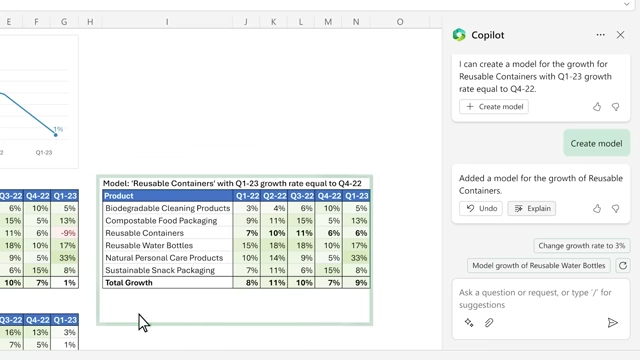
Task: Thumbs down the Create model suggestion
Action: click(616, 107)
